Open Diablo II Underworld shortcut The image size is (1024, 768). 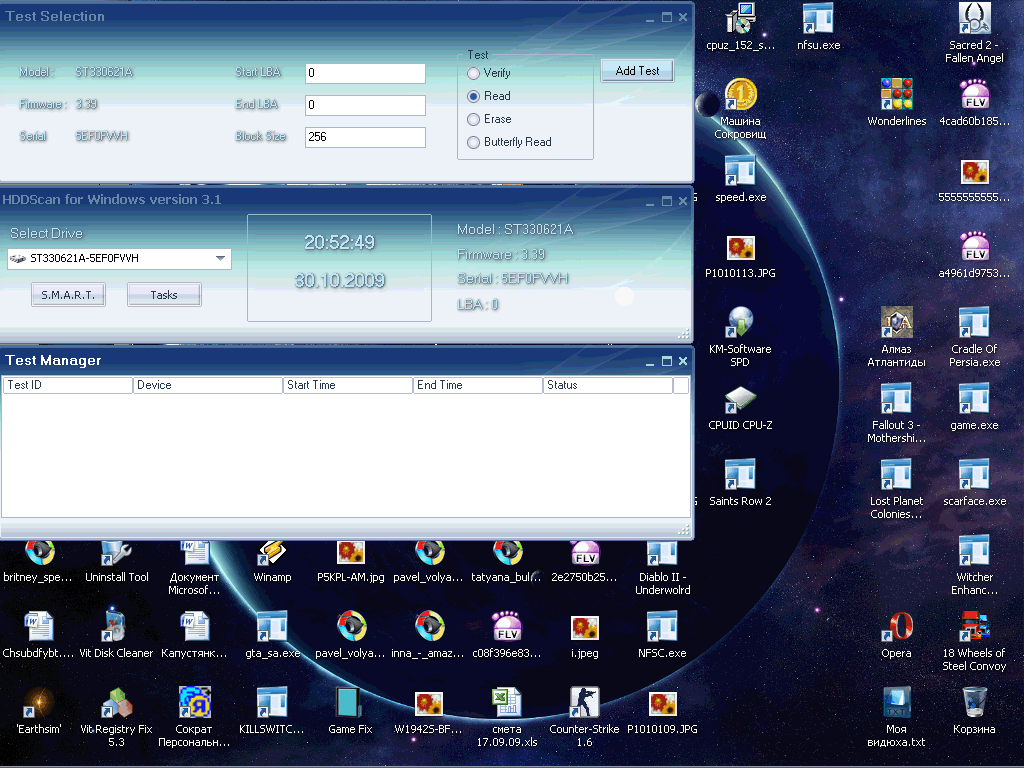pyautogui.click(x=663, y=553)
